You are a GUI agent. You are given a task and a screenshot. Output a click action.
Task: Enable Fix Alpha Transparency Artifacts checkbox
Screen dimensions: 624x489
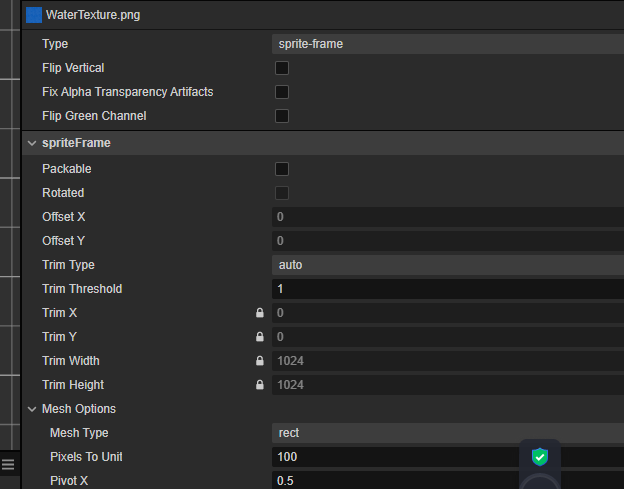(x=282, y=92)
